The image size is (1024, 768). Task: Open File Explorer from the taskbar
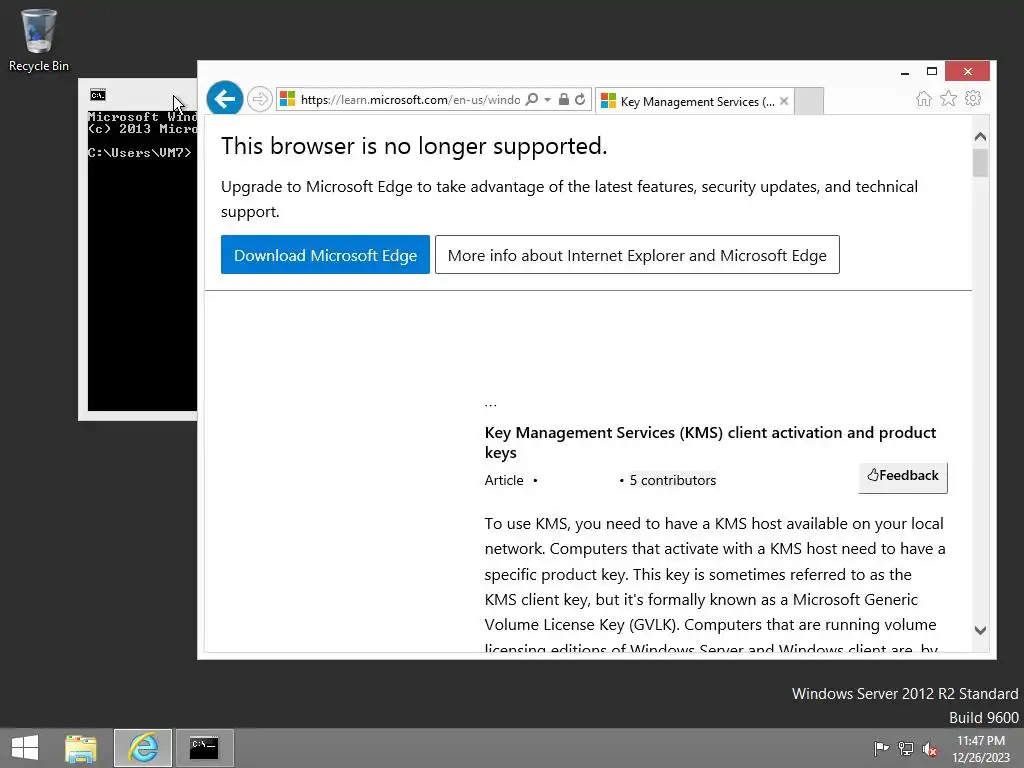80,748
